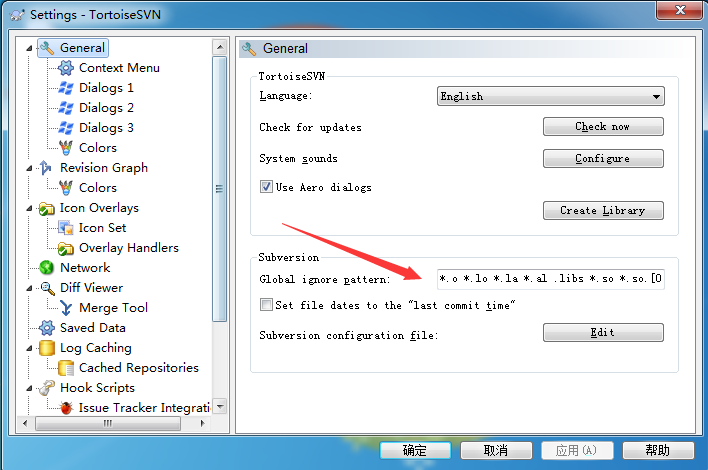Viewport: 708px width, 470px height.
Task: Open Dialogs 1 settings page
Action: (106, 88)
